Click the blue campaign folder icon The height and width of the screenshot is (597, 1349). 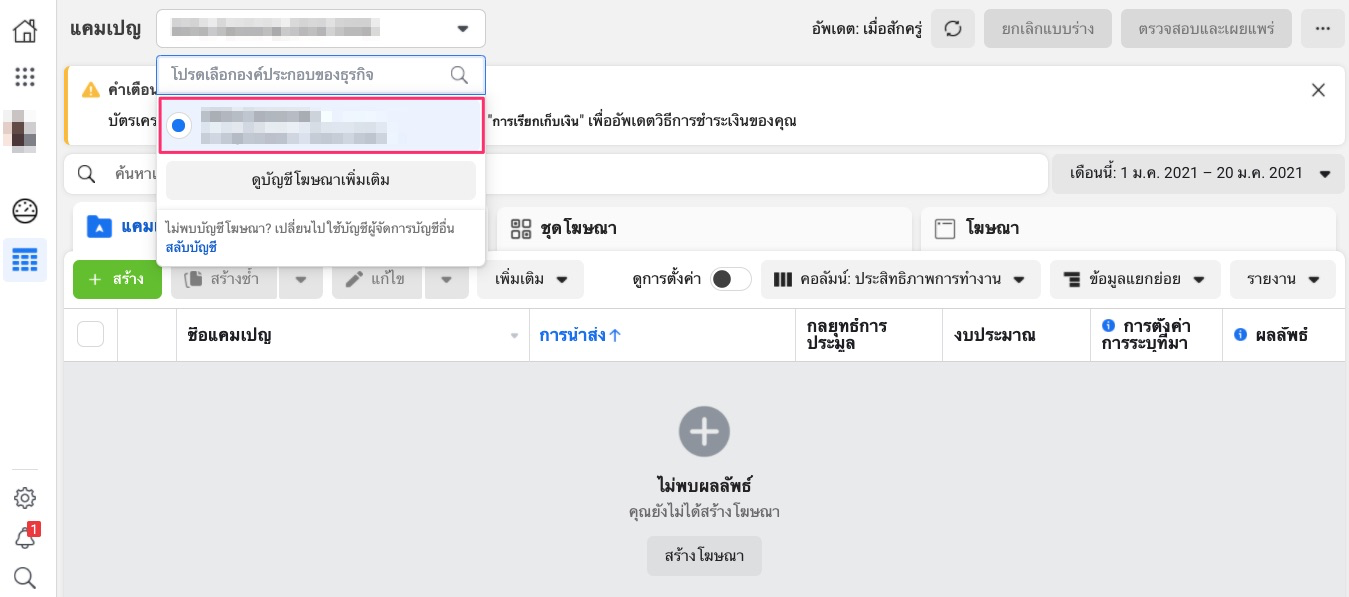[98, 227]
